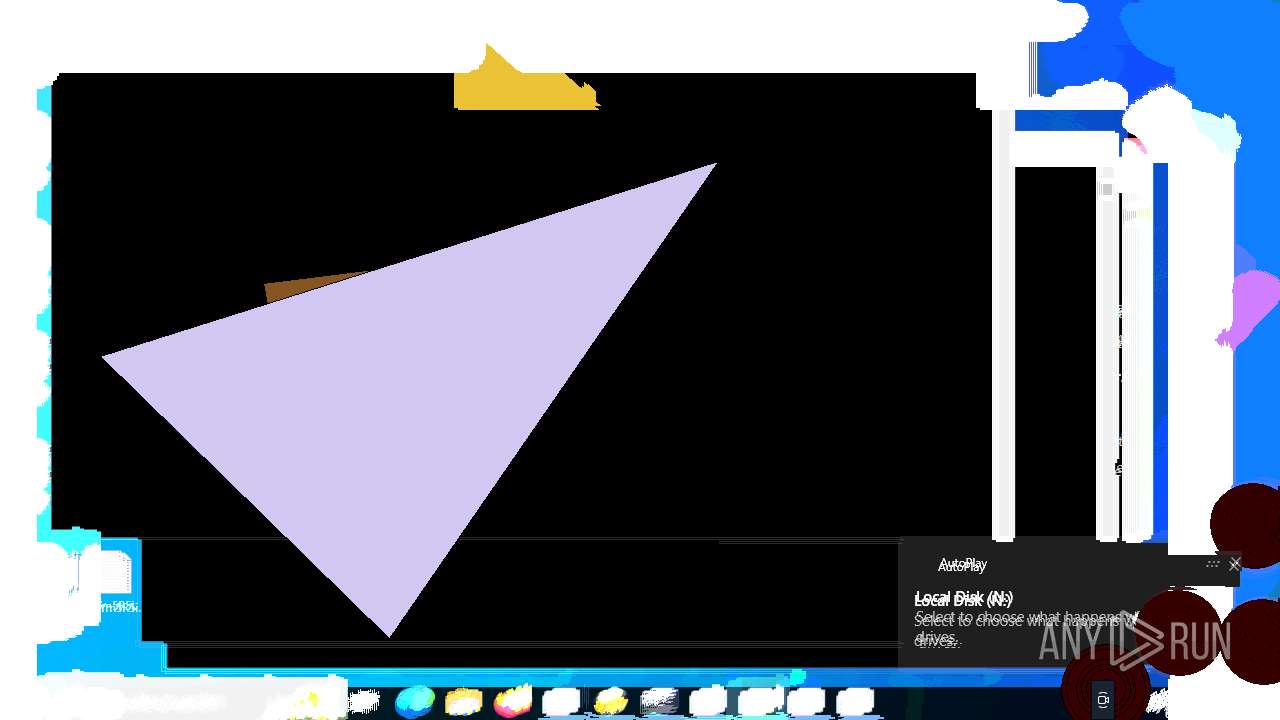Click the system tray camera-shaped icon

(x=1103, y=700)
